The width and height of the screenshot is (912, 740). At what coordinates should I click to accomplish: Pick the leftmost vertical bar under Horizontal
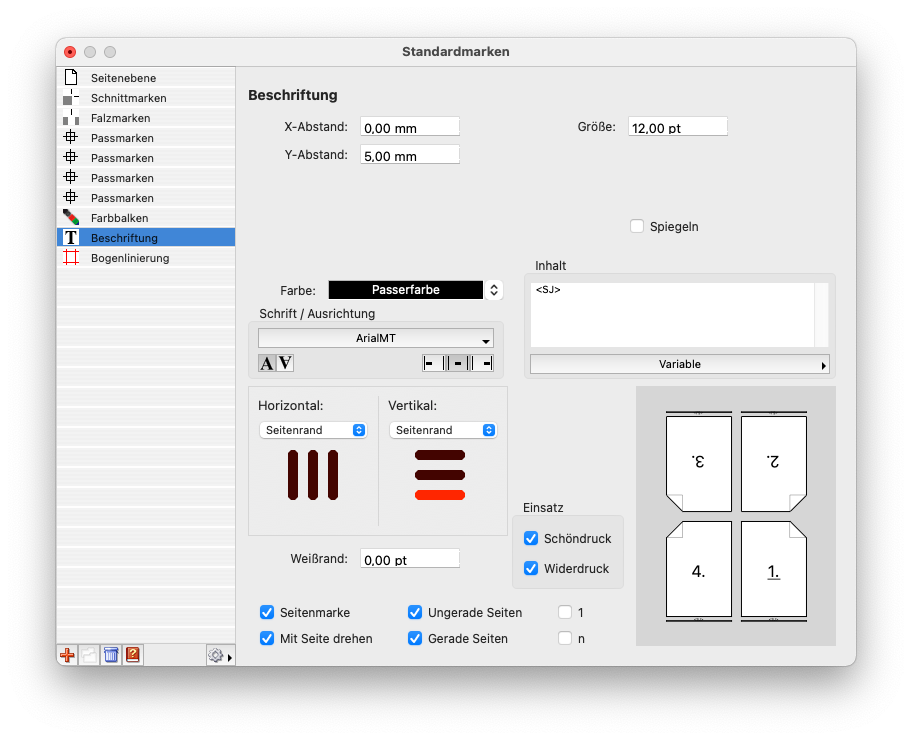[x=293, y=475]
